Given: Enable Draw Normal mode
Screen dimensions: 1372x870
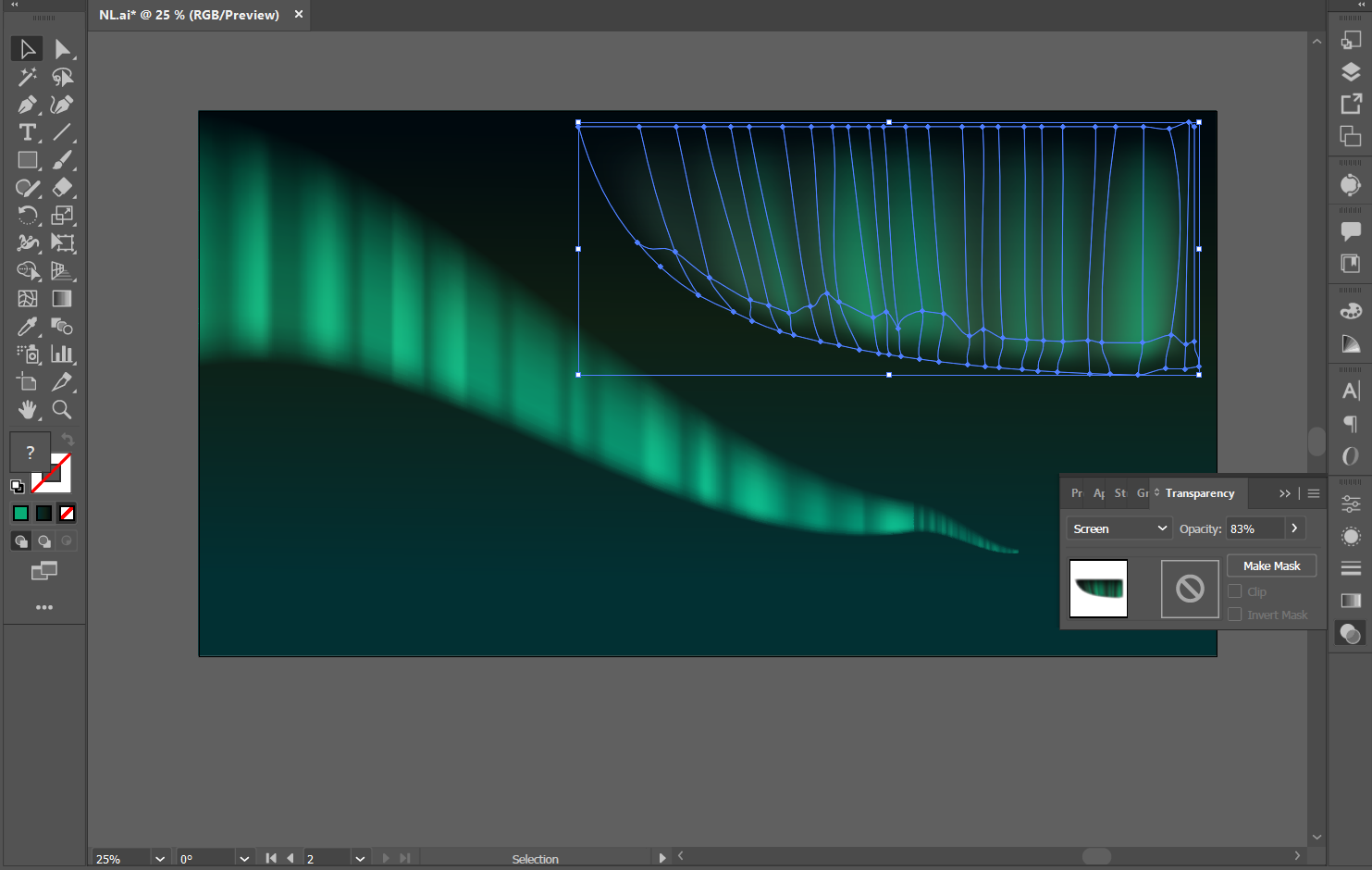Looking at the screenshot, I should point(21,541).
